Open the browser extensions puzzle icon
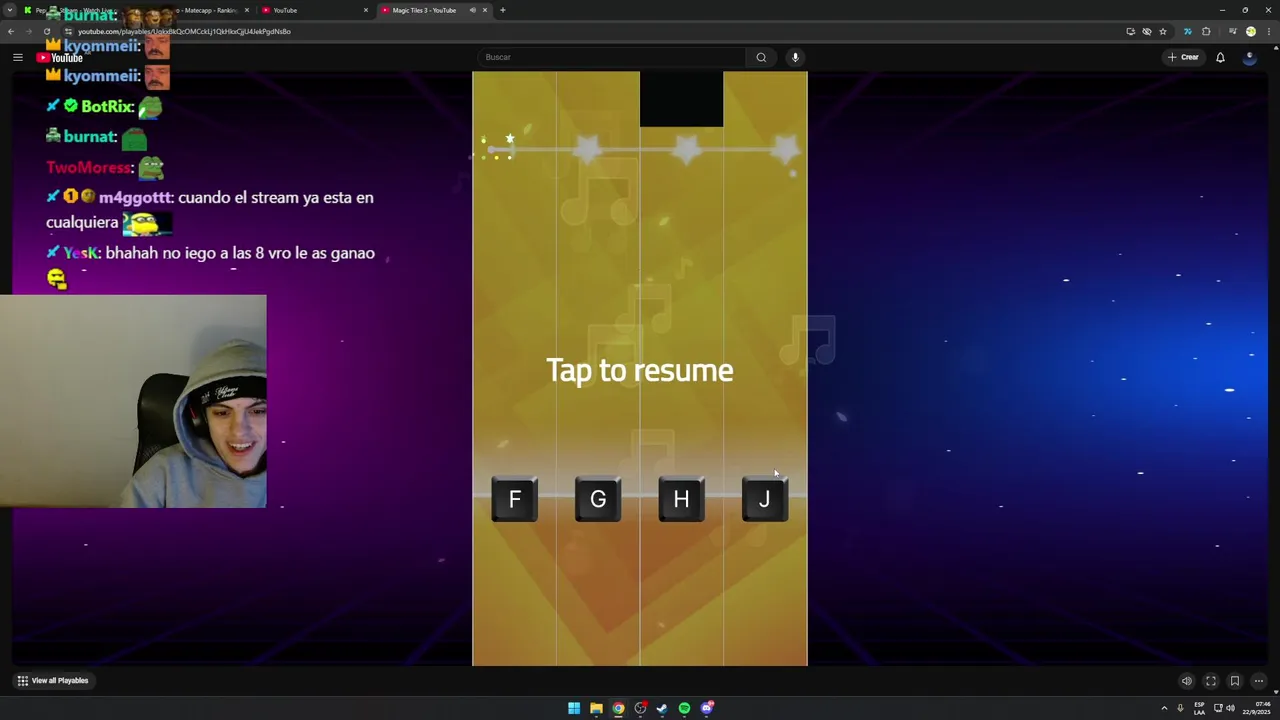1280x720 pixels. (1206, 31)
